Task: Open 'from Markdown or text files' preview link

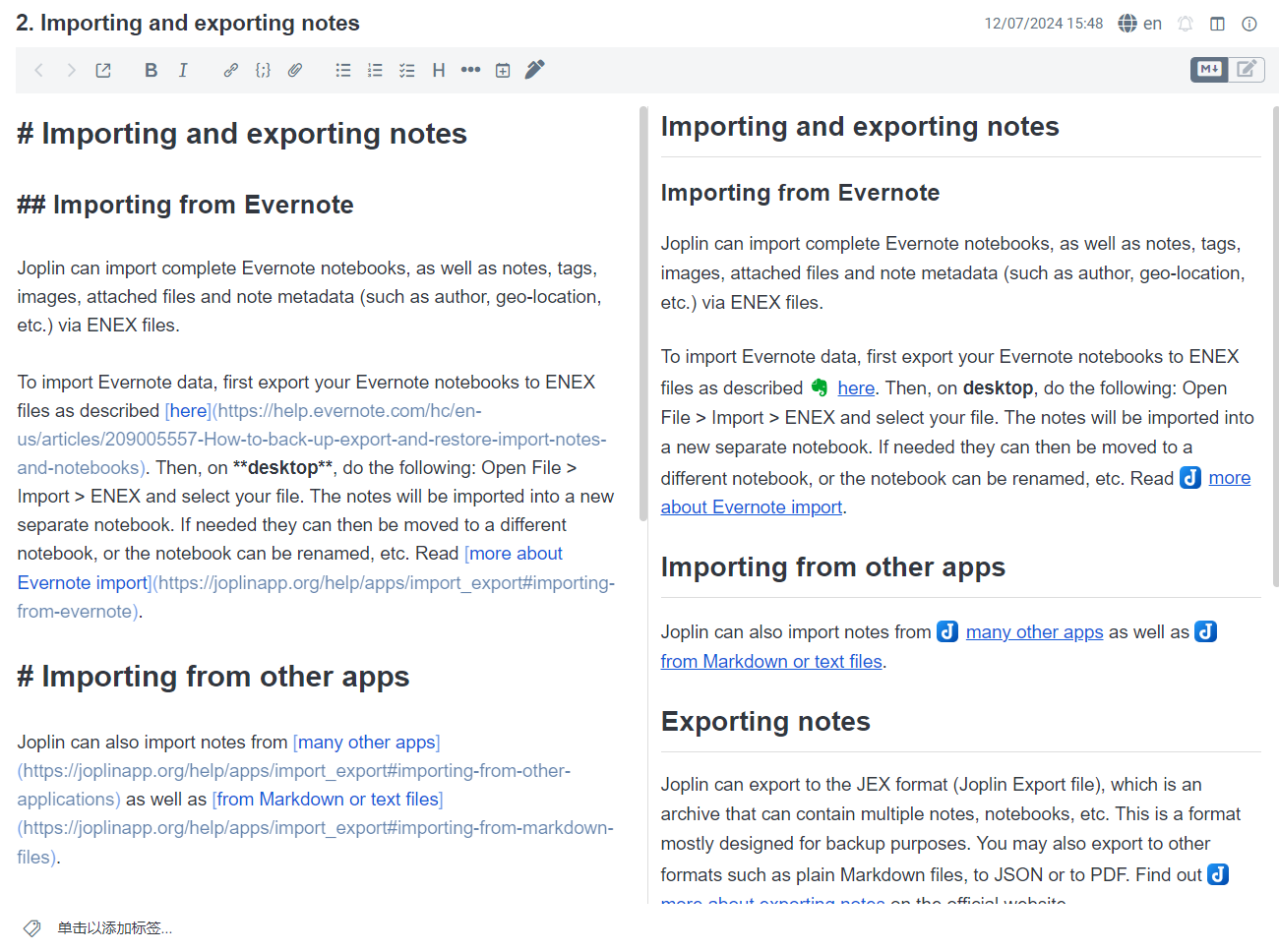Action: coord(771,661)
